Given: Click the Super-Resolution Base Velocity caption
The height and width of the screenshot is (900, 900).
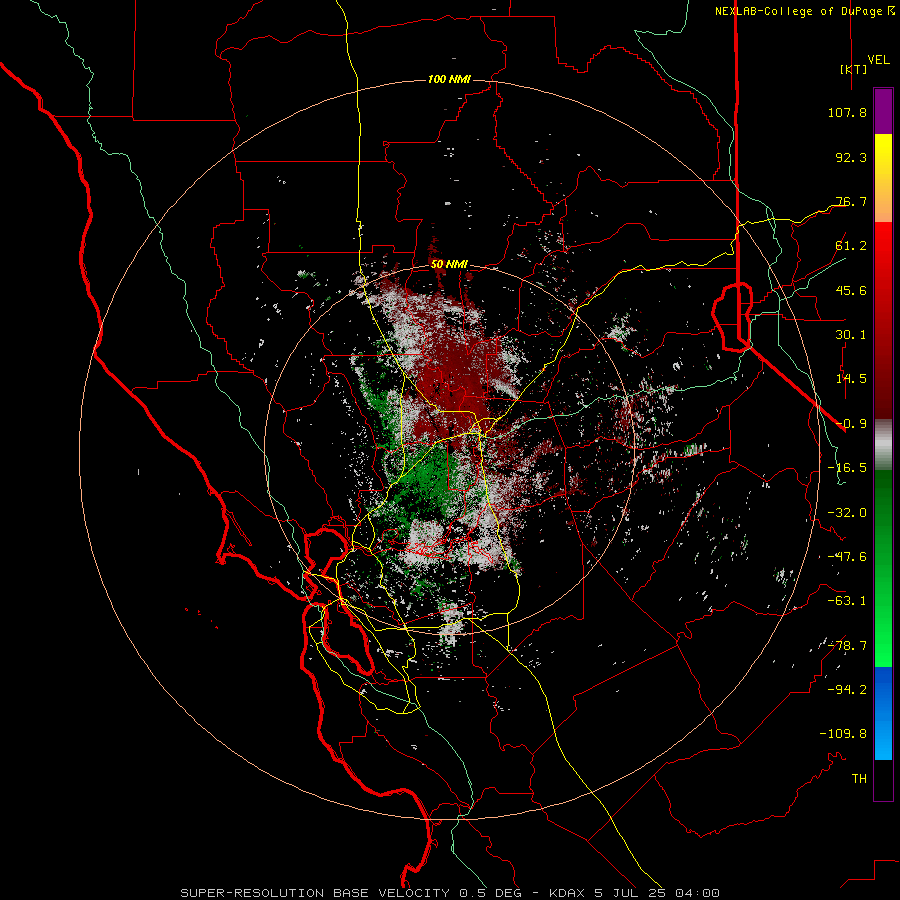Looking at the screenshot, I should click(353, 893).
